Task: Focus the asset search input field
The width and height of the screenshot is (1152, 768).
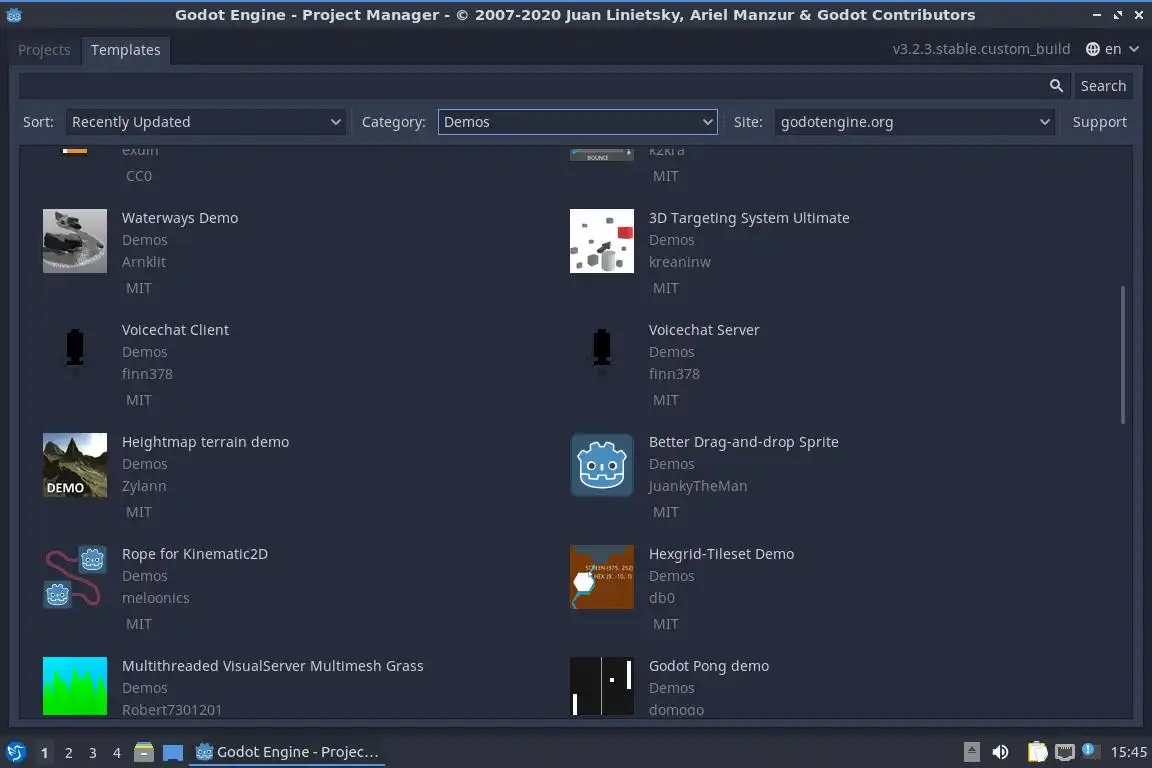Action: click(544, 86)
